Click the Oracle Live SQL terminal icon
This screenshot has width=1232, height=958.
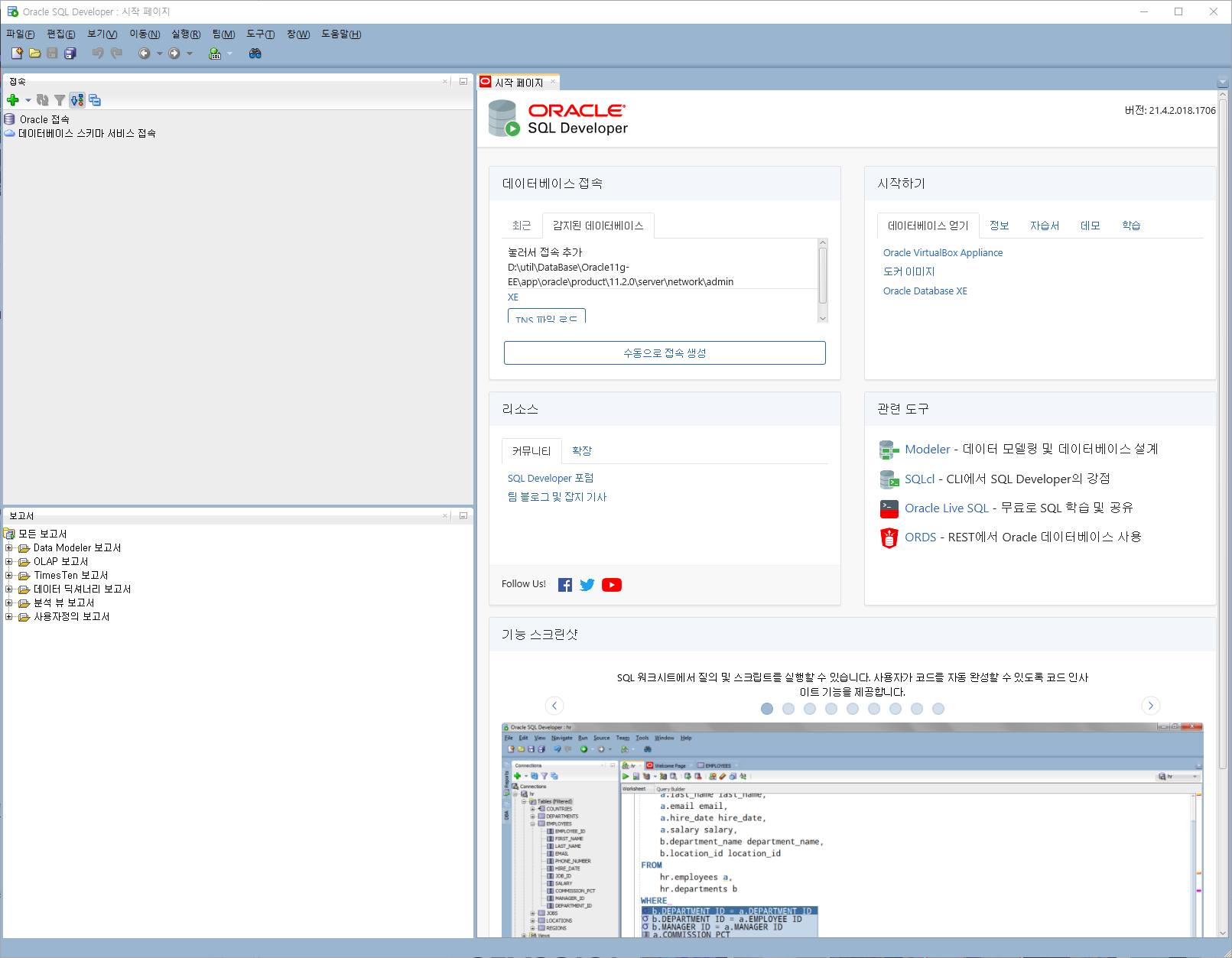889,508
